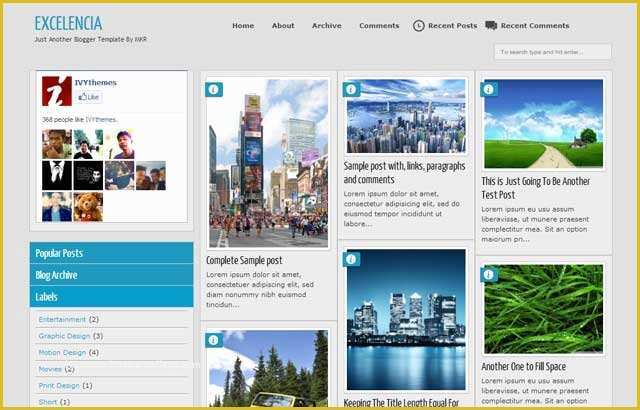Click the IVYthemes page name link
This screenshot has width=640, height=410.
96,82
